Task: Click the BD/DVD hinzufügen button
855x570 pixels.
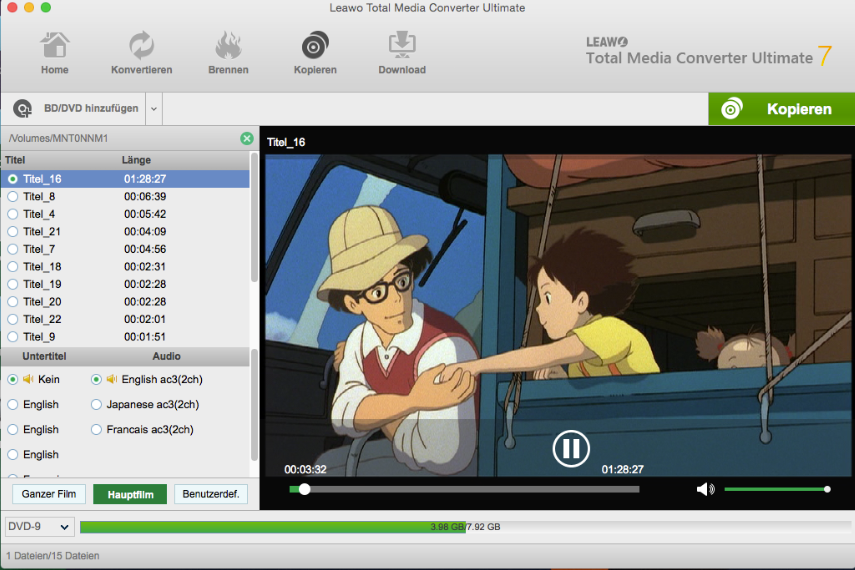Action: pos(76,109)
